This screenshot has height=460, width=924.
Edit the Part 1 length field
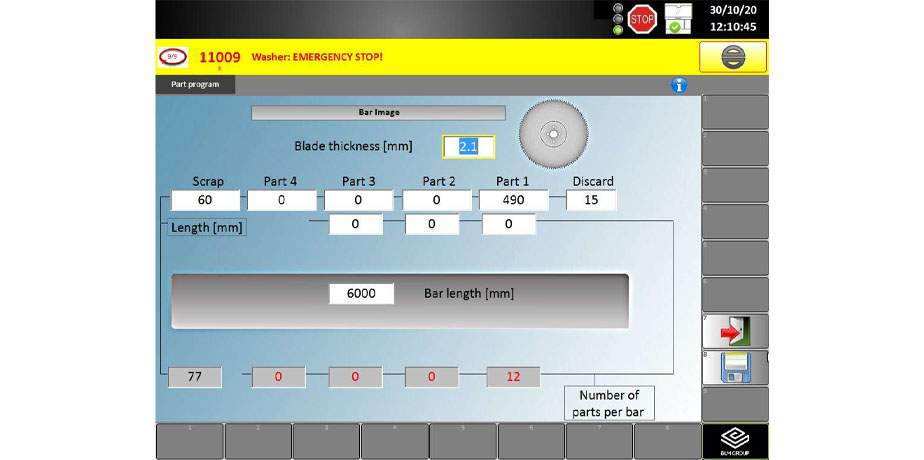click(x=513, y=200)
